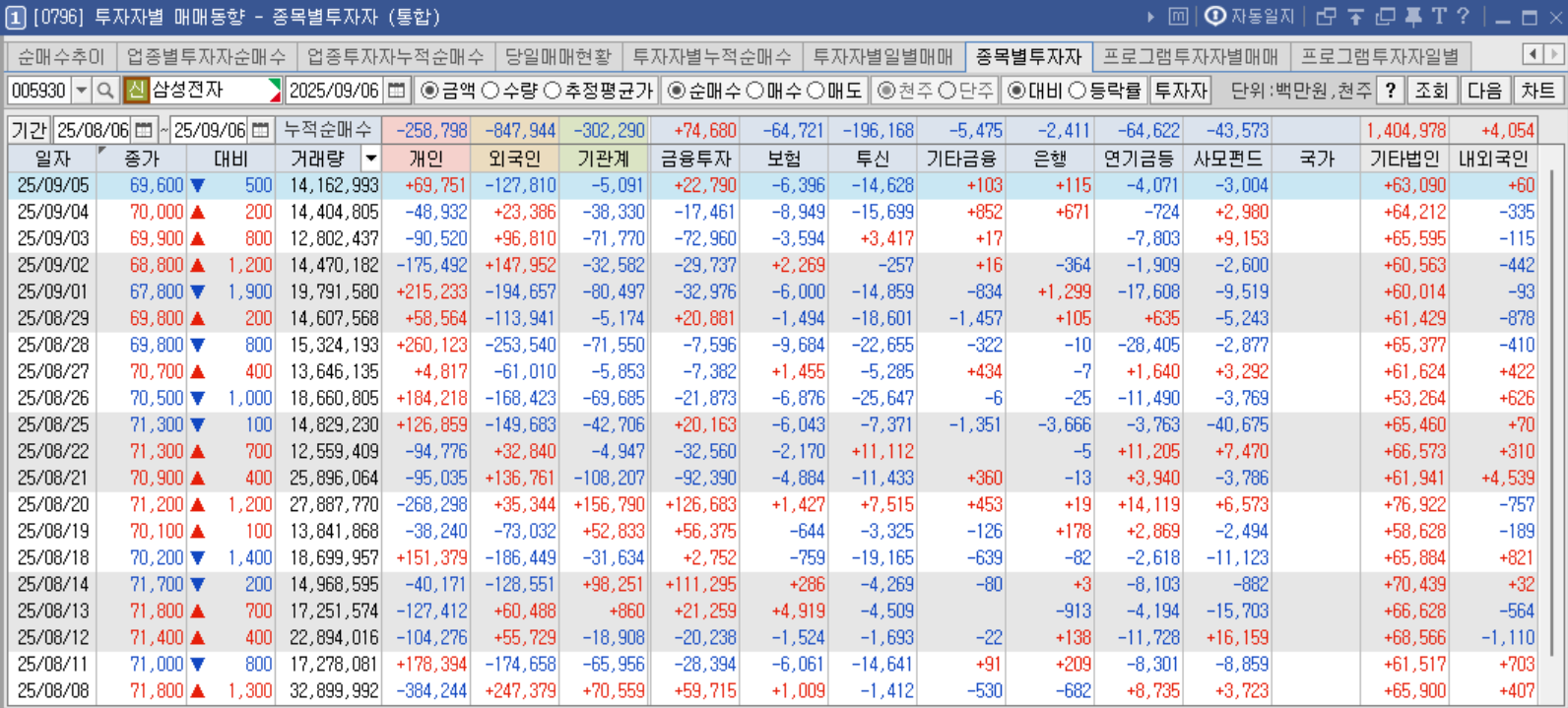Click the green 신 badge icon
The image size is (1568, 708).
(136, 91)
